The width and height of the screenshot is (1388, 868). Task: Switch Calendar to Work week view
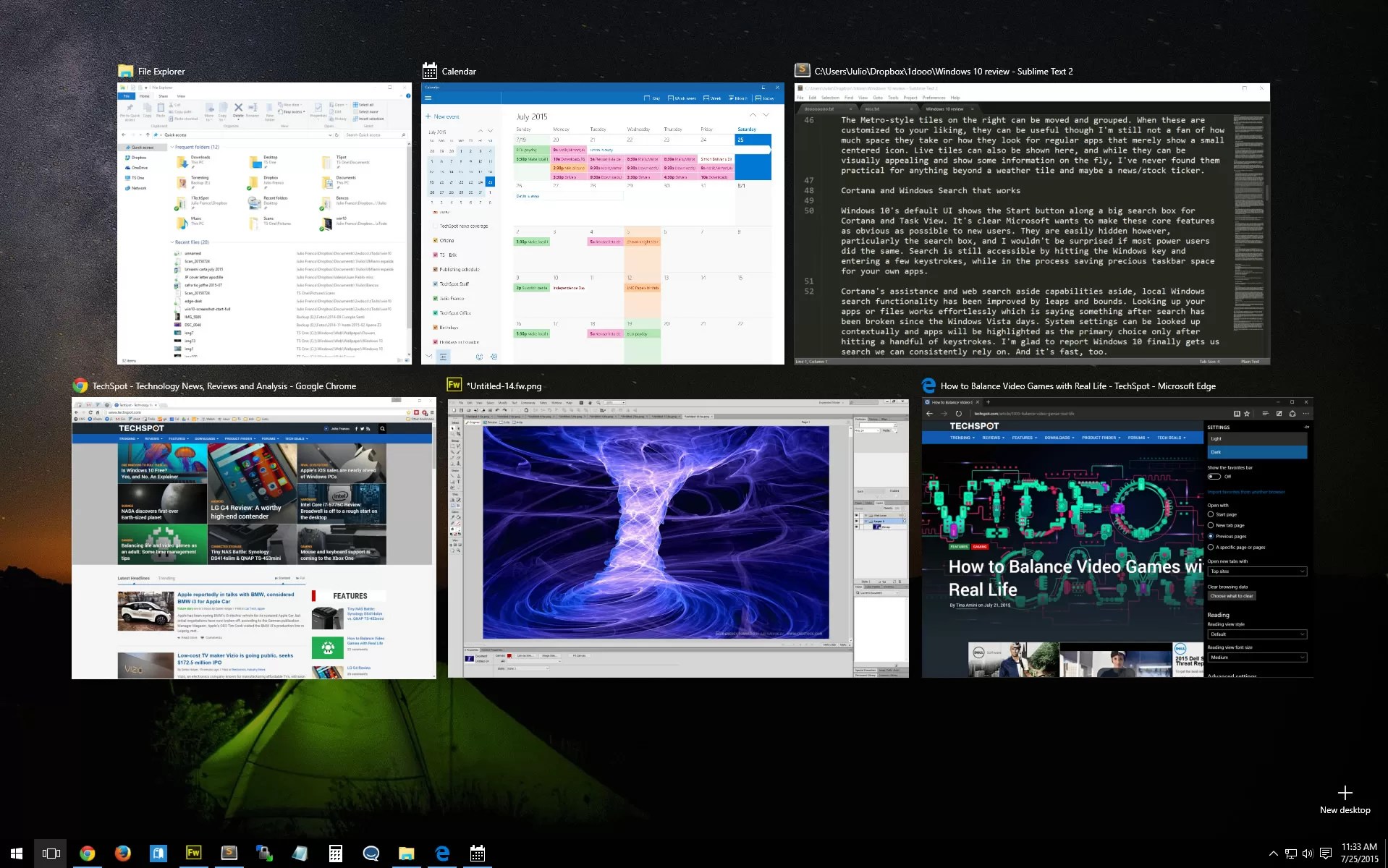tap(682, 98)
